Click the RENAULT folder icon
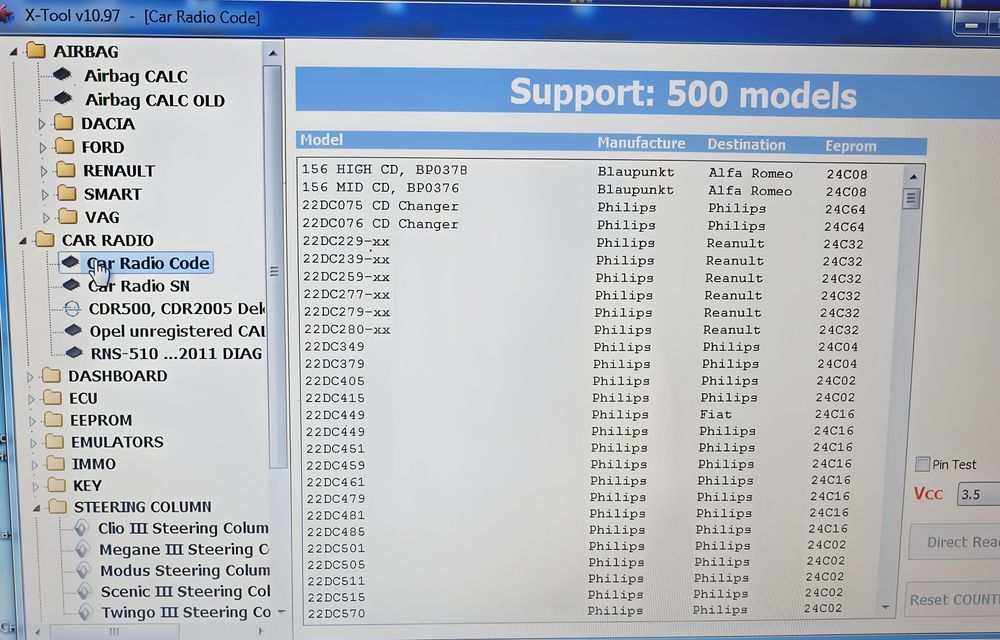 click(x=66, y=170)
